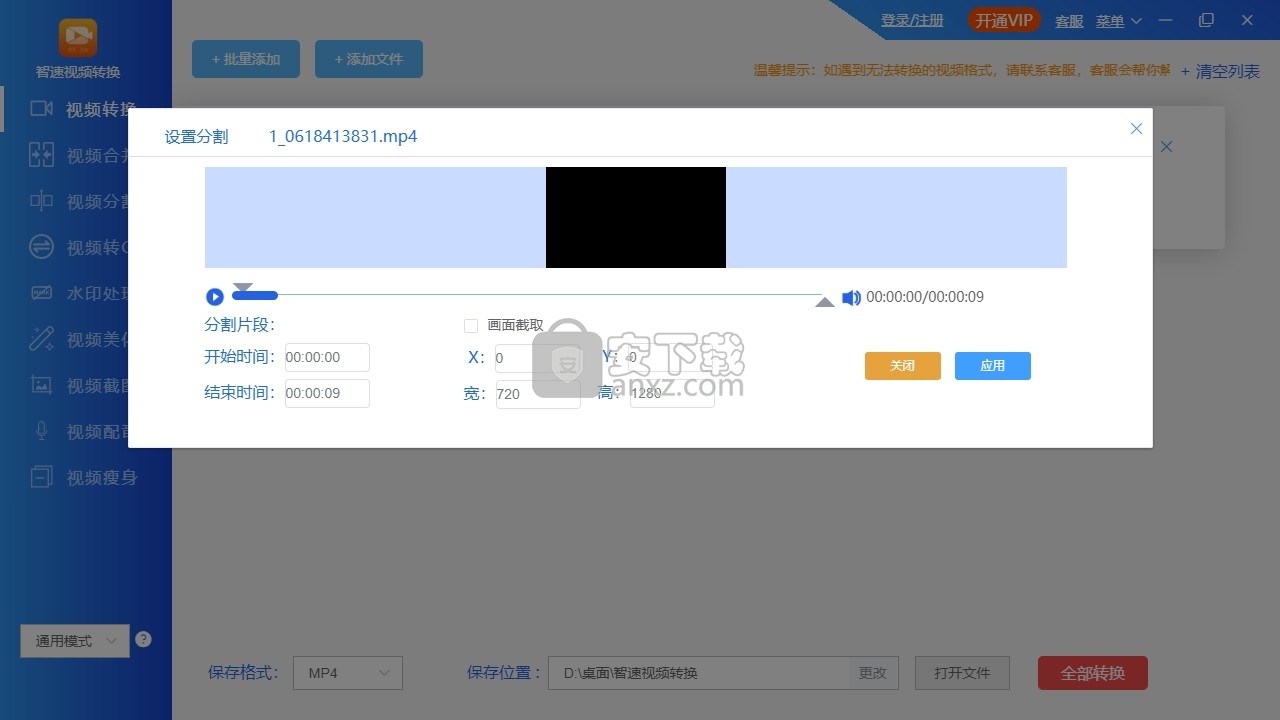Apply the split settings with 应用
This screenshot has height=720, width=1280.
[x=993, y=366]
